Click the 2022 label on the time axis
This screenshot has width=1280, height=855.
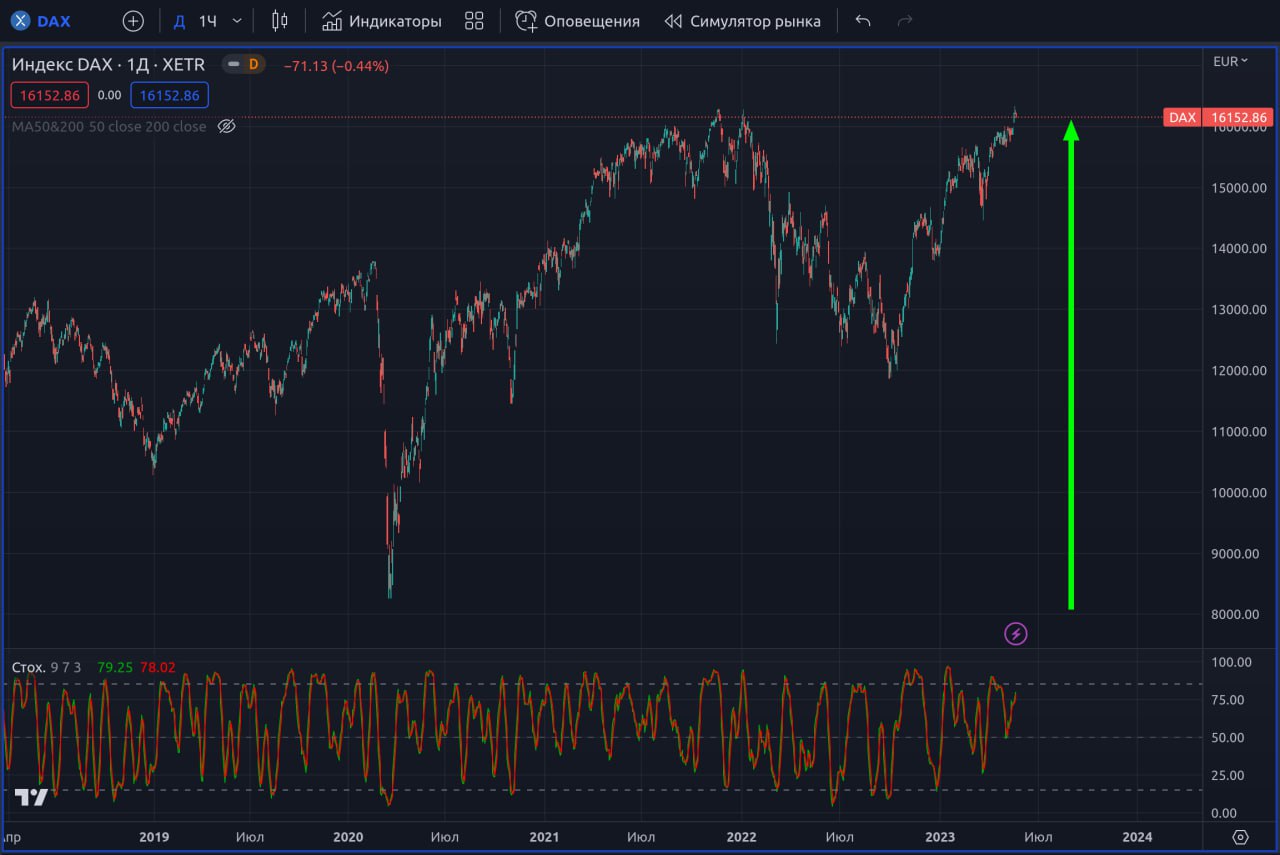(741, 837)
